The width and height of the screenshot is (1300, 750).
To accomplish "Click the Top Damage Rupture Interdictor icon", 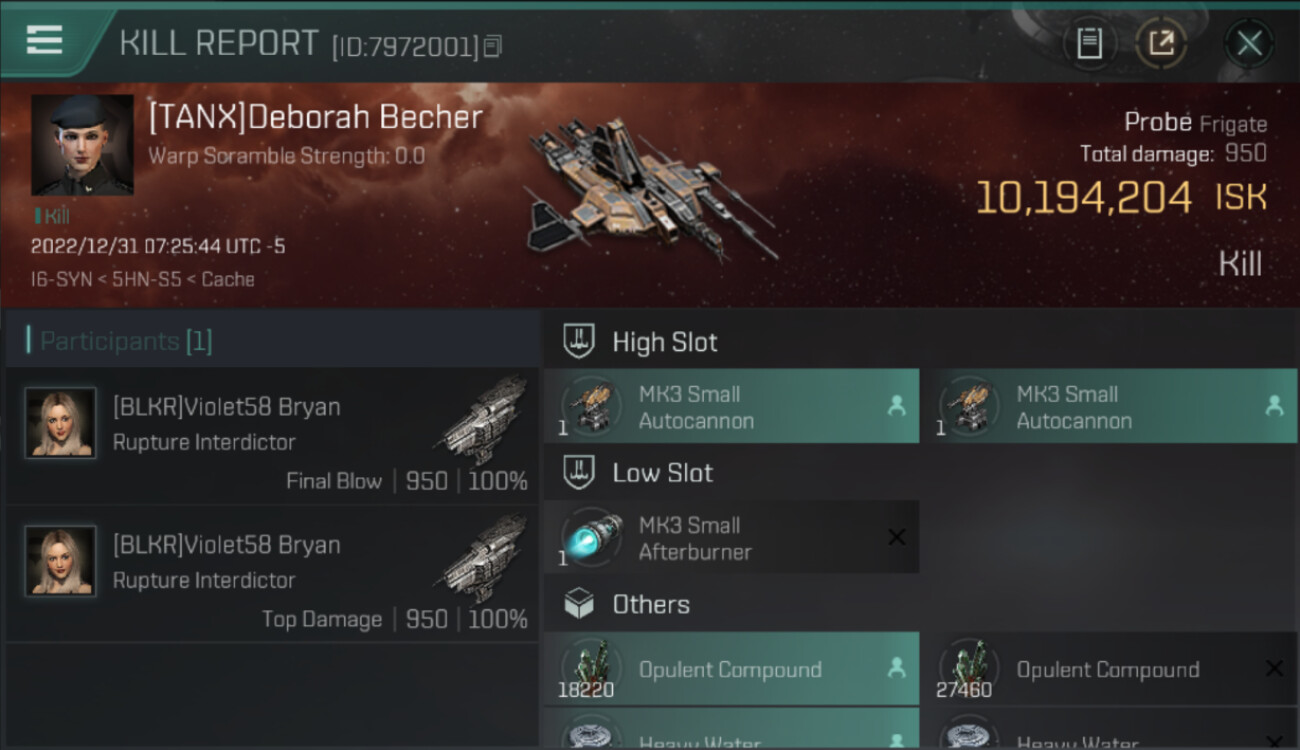I will click(x=483, y=560).
